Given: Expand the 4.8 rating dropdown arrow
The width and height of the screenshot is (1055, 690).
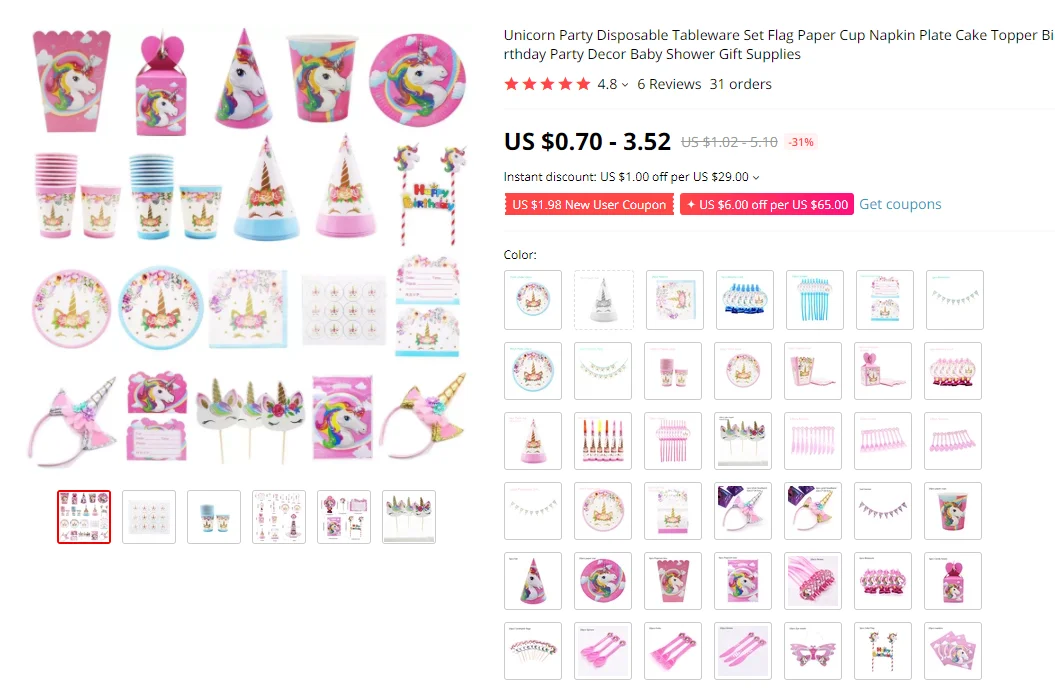Looking at the screenshot, I should (x=625, y=85).
